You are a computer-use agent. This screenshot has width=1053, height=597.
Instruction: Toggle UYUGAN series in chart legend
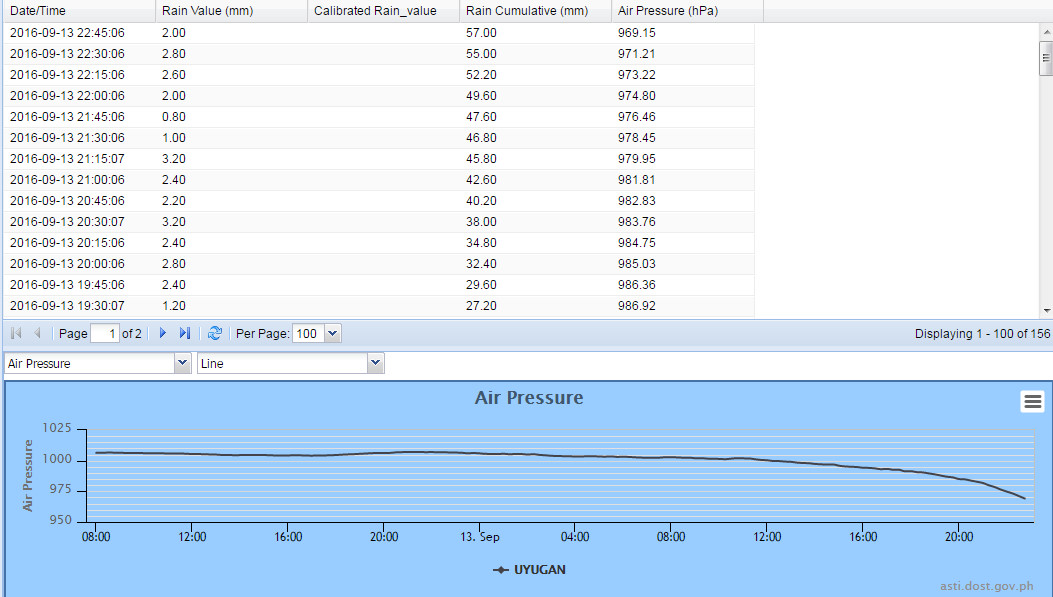point(529,570)
